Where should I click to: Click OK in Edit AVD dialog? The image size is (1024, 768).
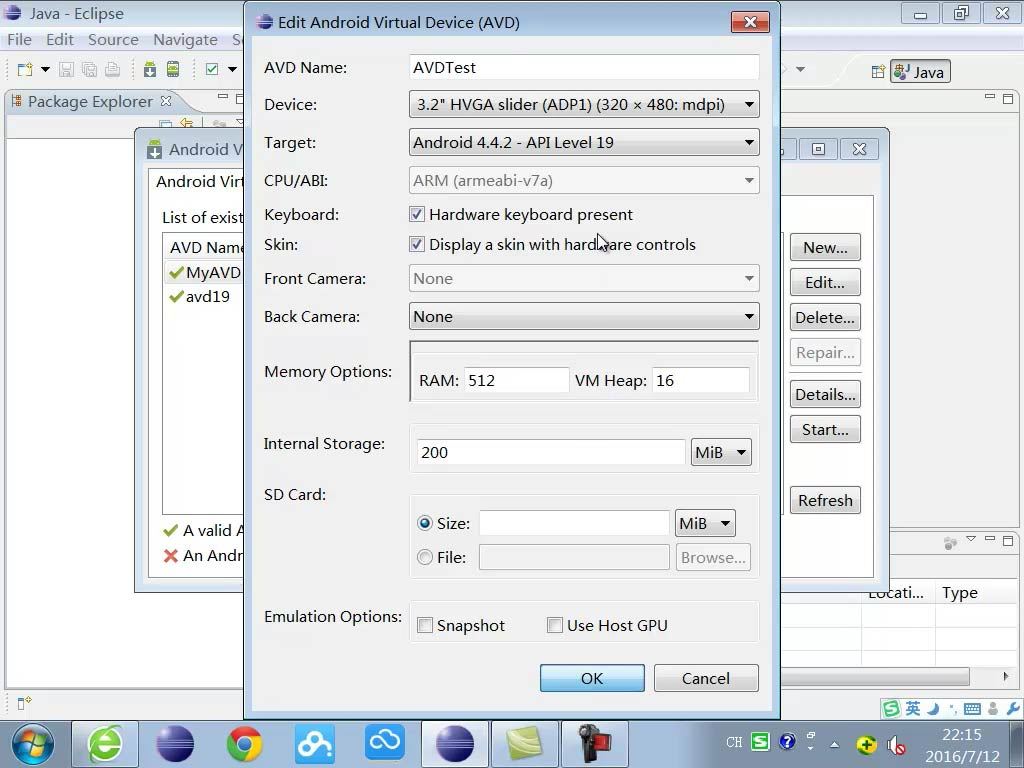point(592,678)
